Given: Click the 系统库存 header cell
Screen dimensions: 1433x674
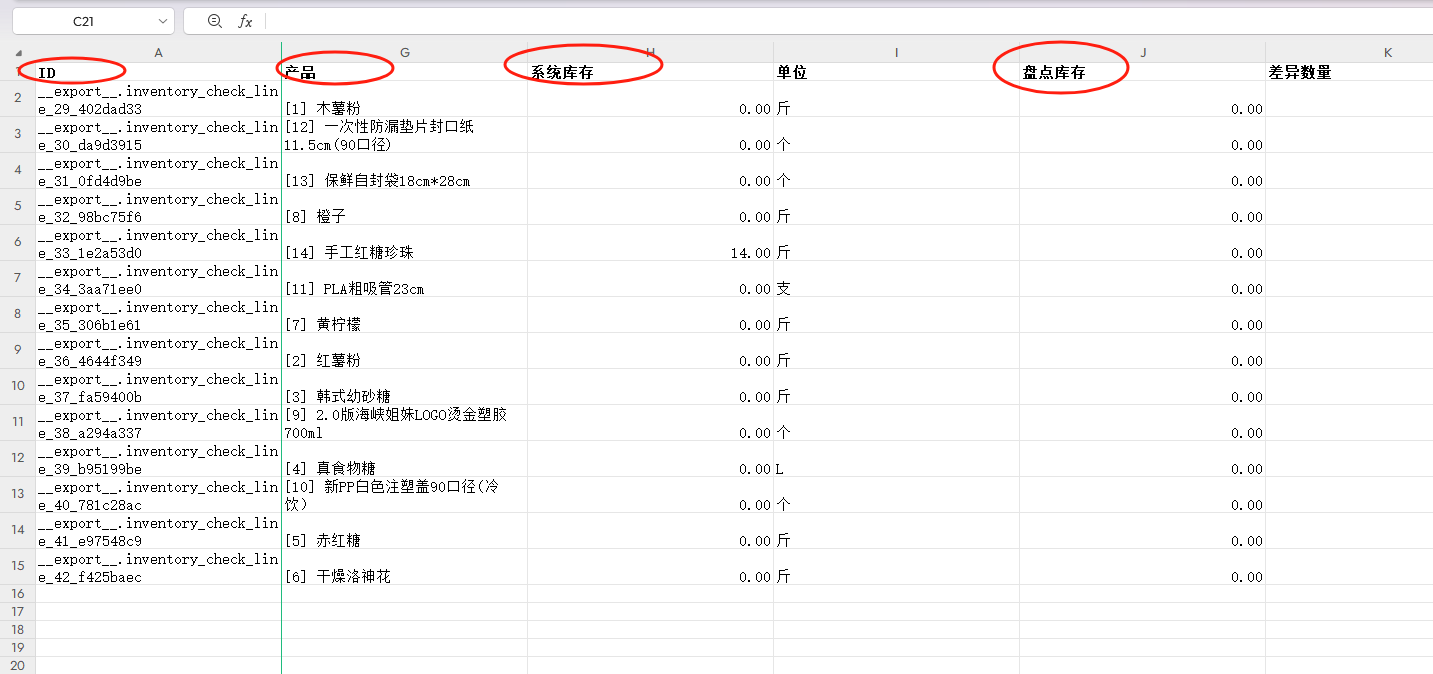Looking at the screenshot, I should tap(650, 72).
